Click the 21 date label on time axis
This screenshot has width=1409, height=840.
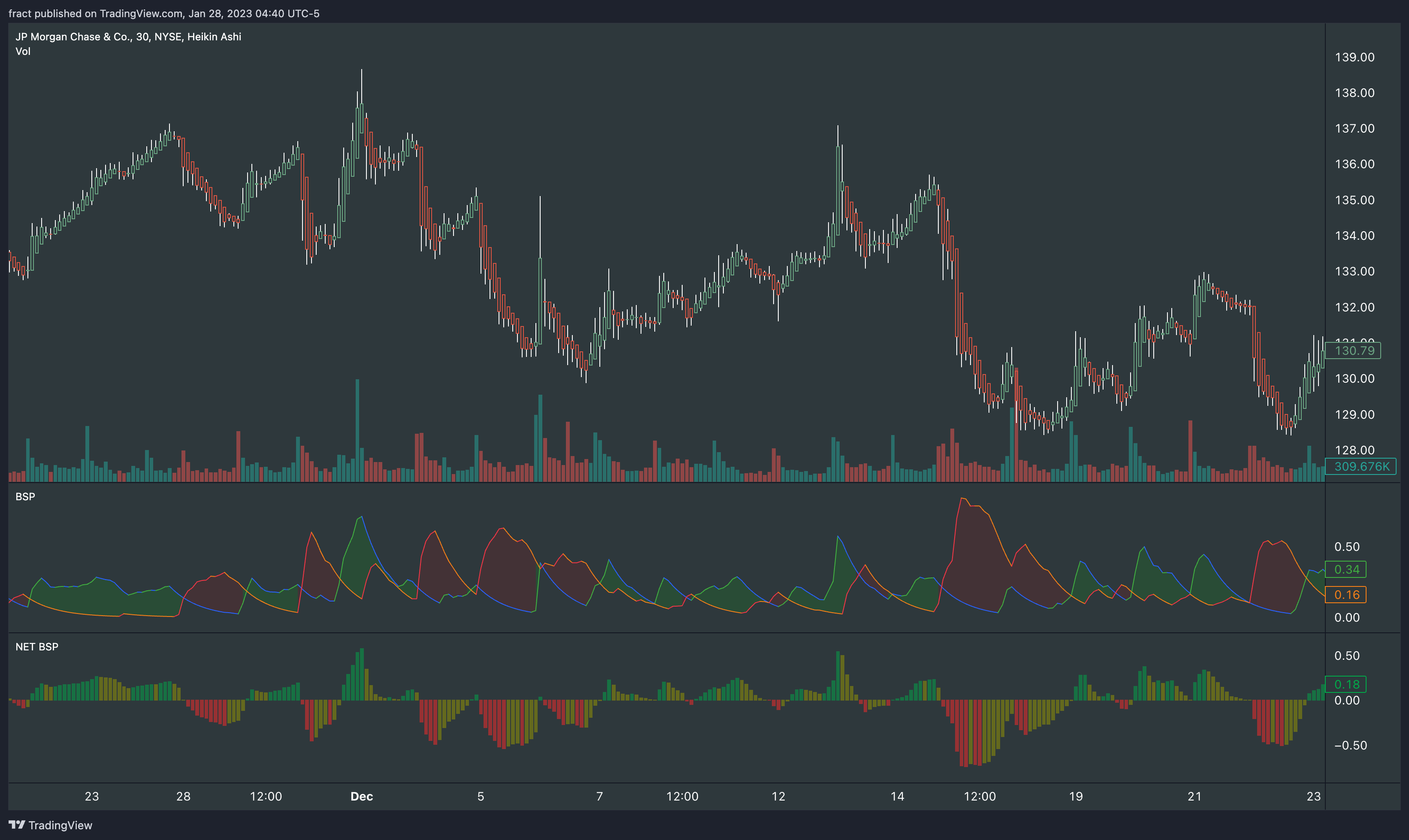point(1194,796)
